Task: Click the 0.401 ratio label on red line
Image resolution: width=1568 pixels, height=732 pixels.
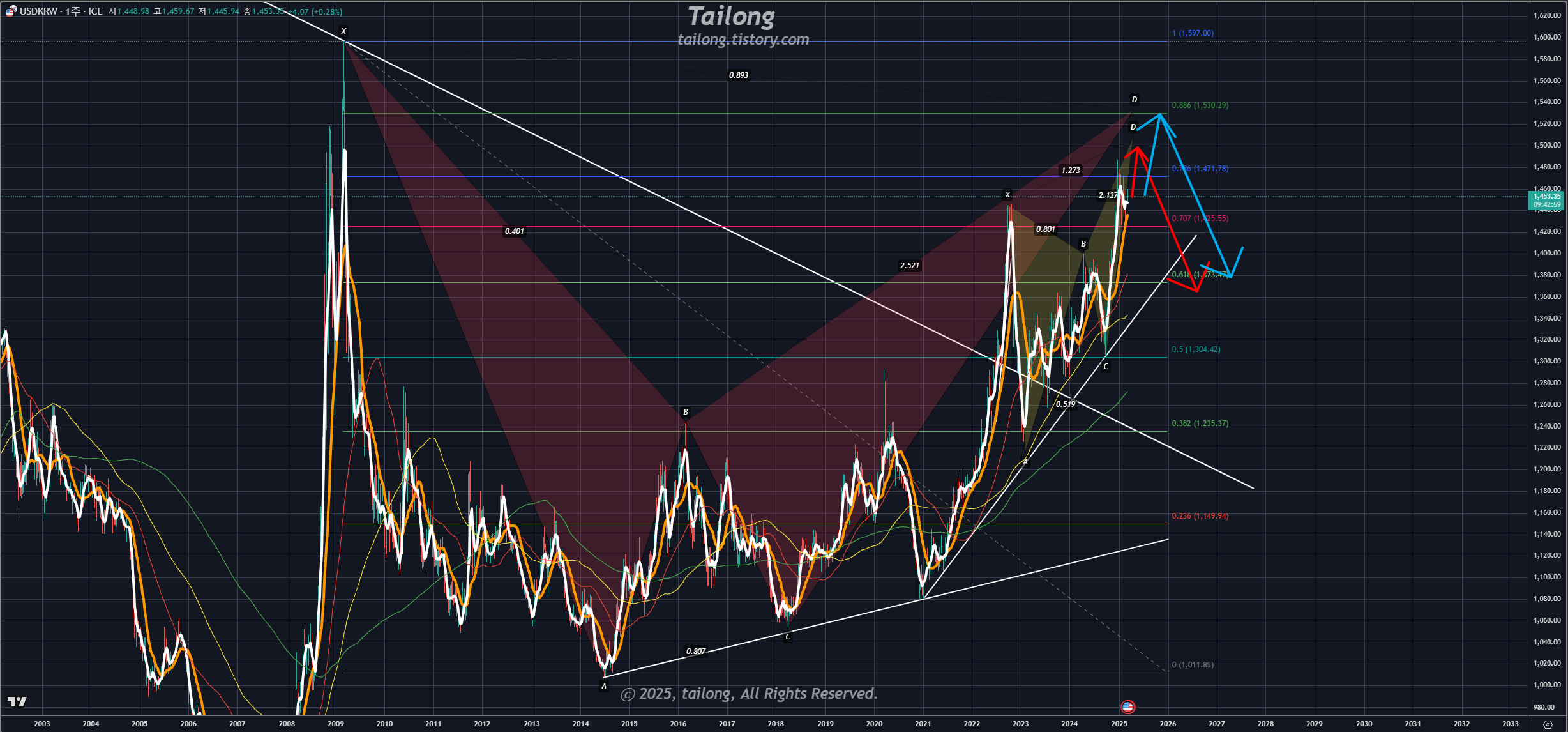Action: (514, 231)
